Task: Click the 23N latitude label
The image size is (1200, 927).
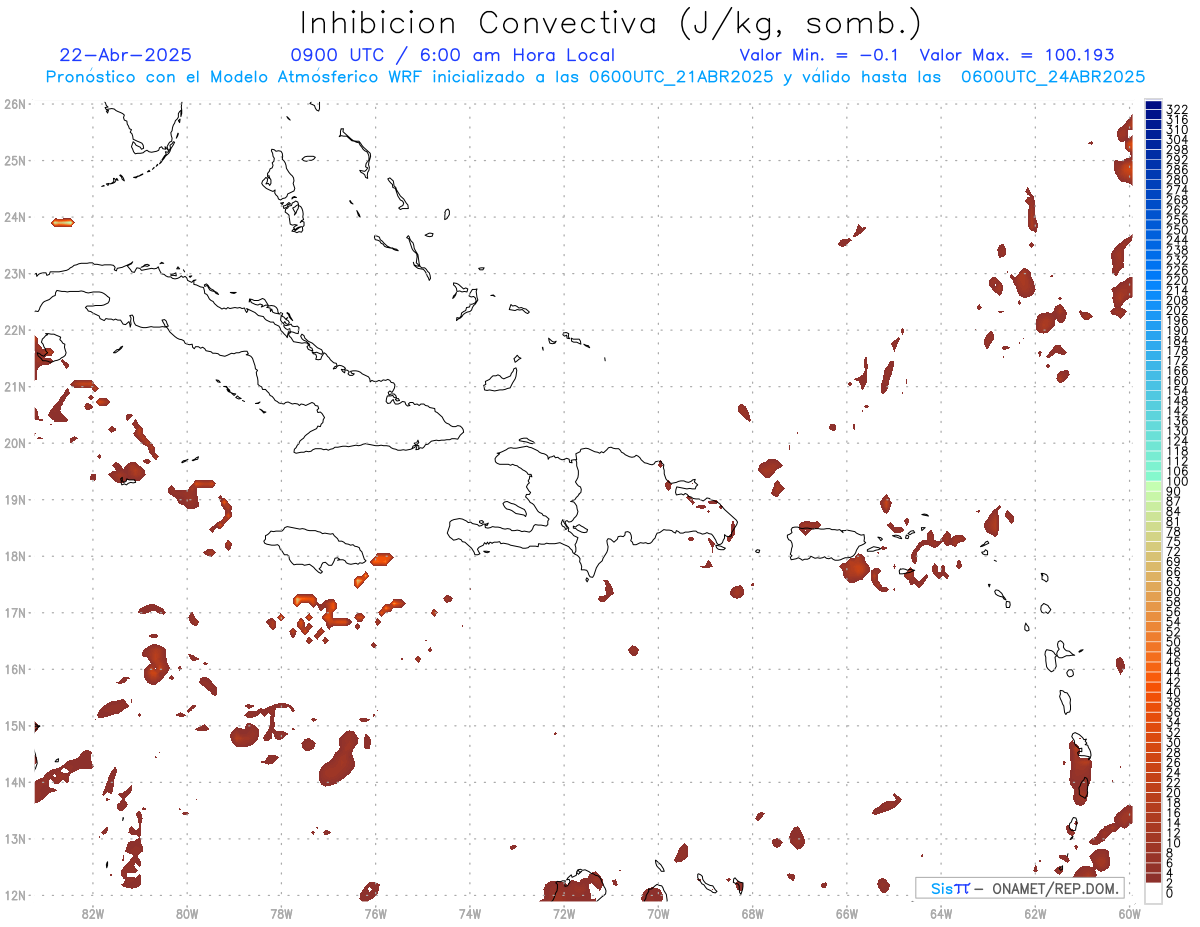Action: 14,273
